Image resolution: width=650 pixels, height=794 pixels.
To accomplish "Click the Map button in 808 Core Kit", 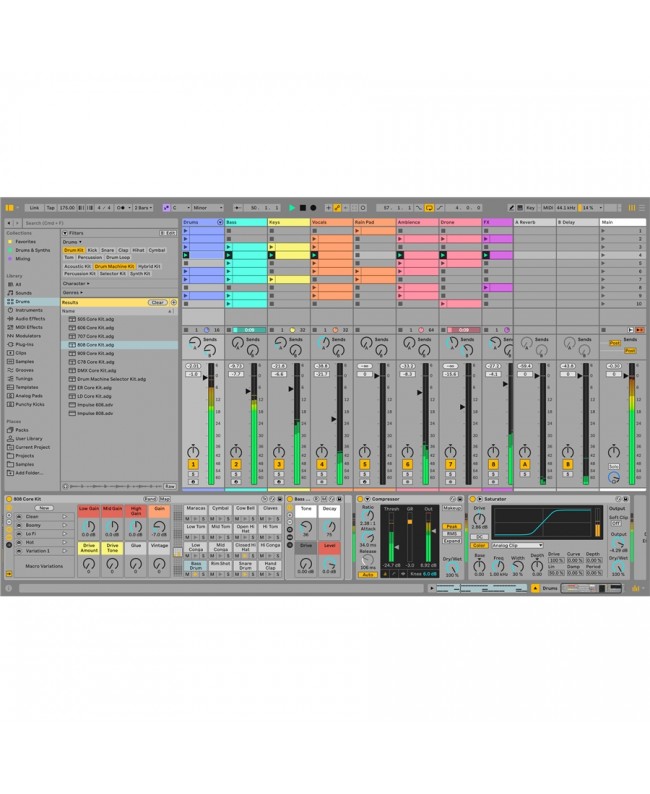I will coord(165,499).
